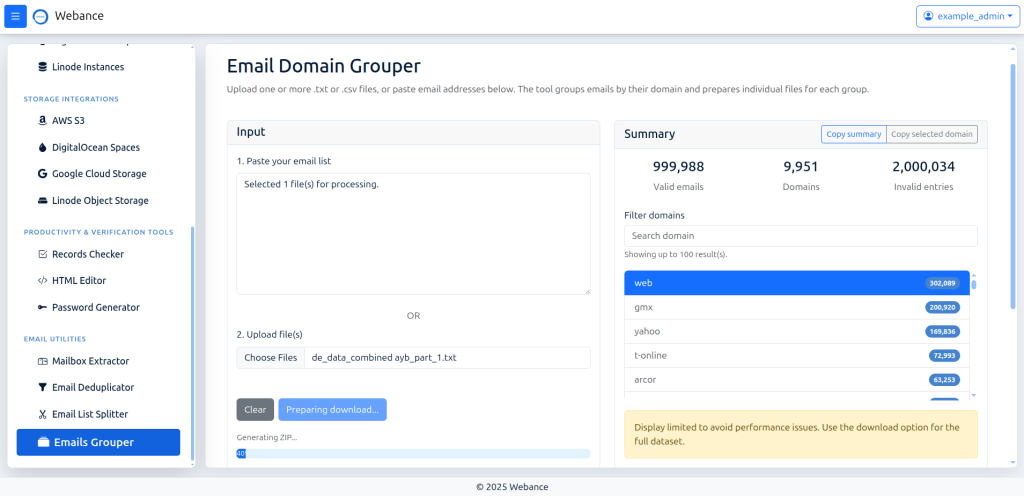Open the Password Generator tool
The image size is (1024, 496).
click(98, 307)
